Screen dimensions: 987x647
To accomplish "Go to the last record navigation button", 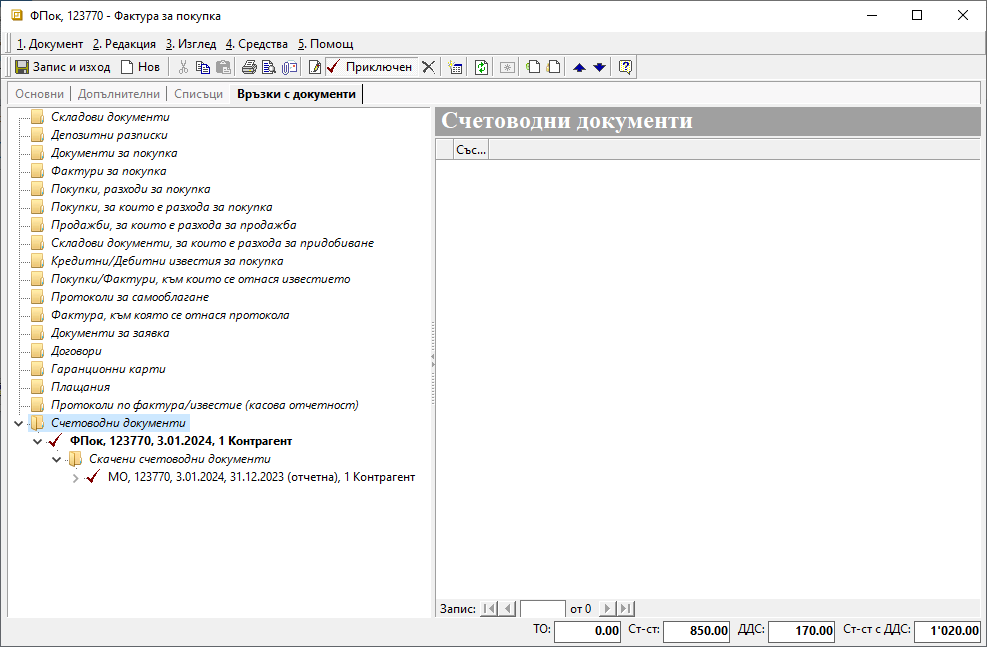I will click(626, 608).
